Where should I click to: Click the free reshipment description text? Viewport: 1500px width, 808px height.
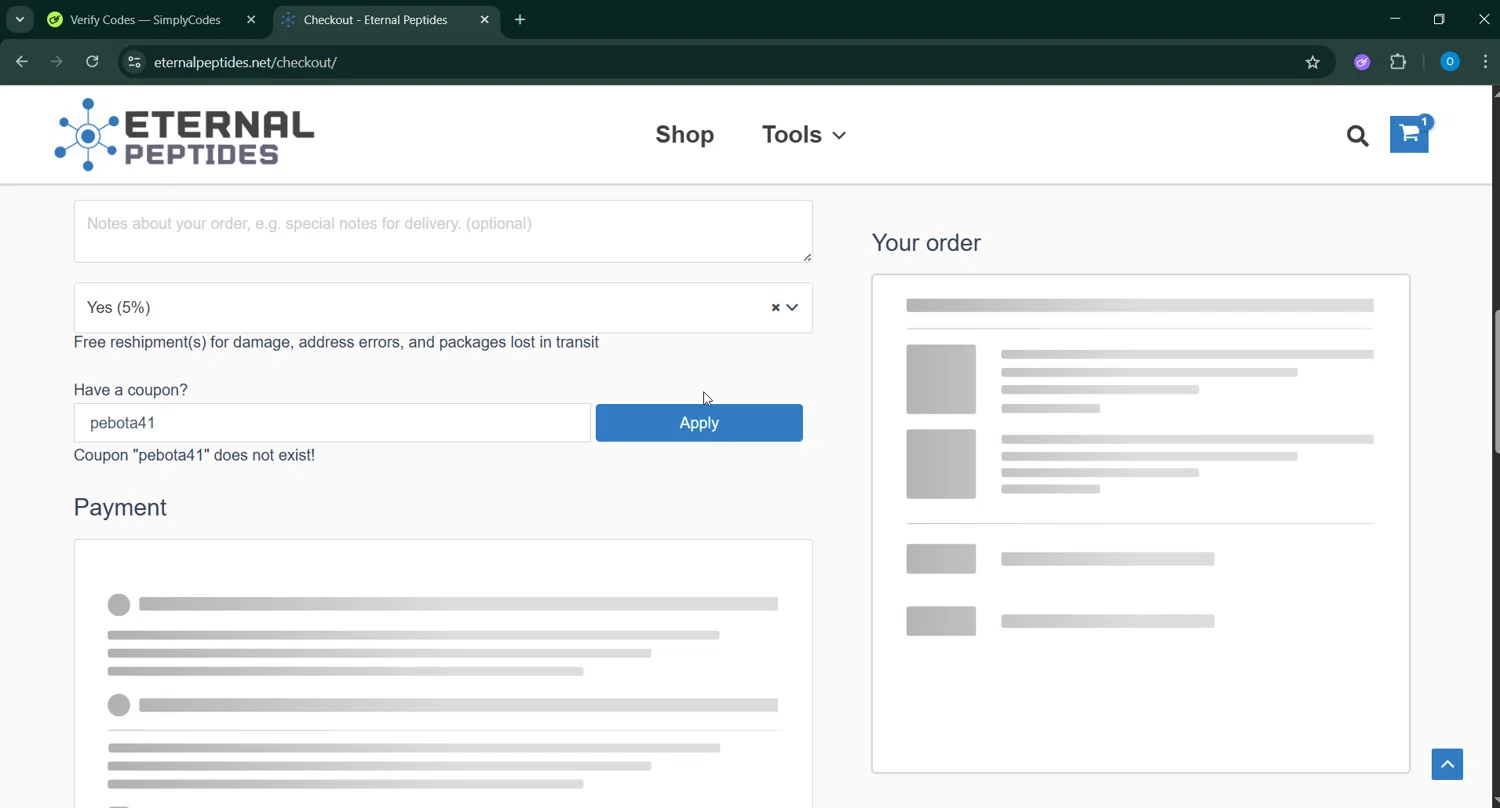click(x=336, y=342)
